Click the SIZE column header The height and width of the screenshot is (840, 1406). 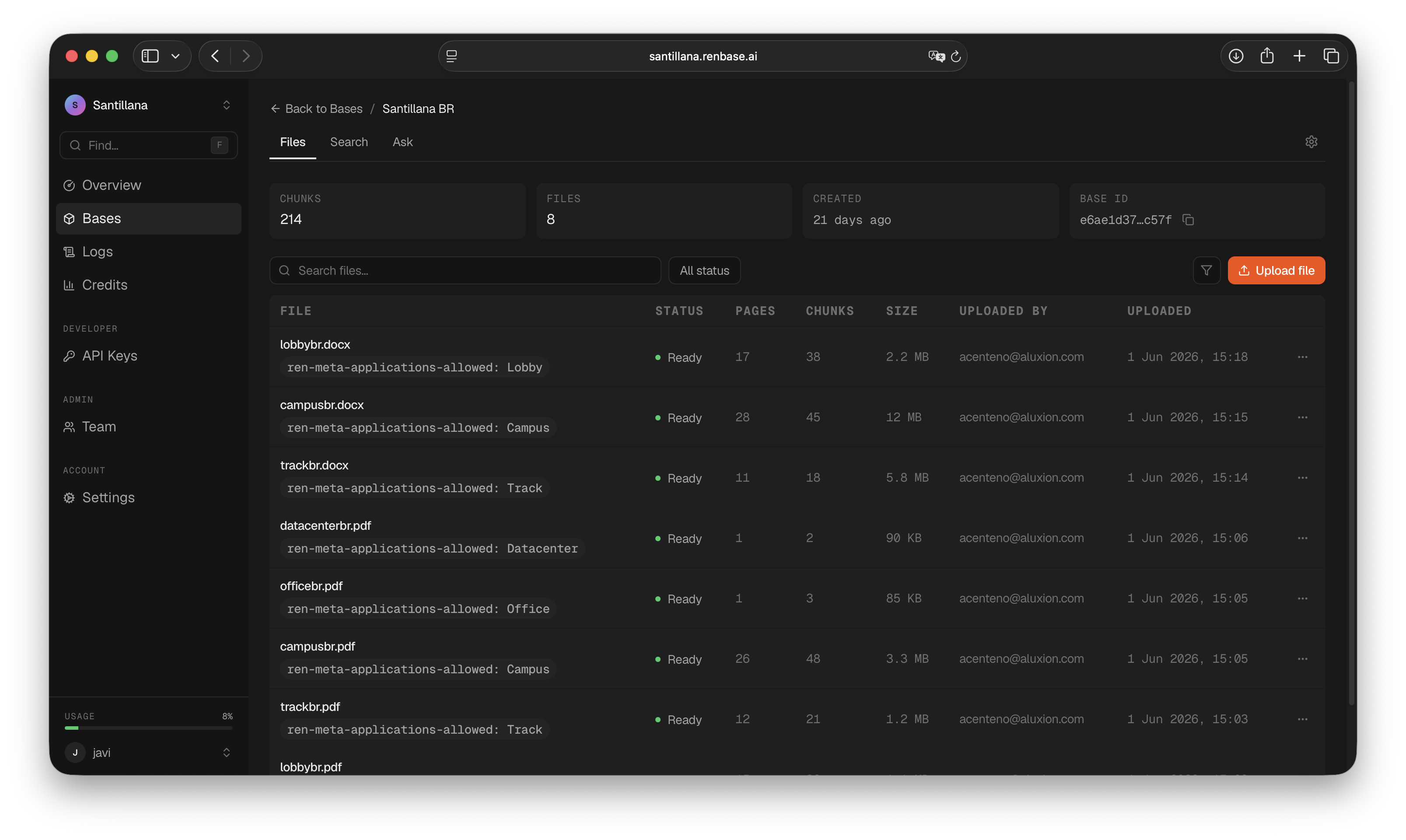[902, 311]
